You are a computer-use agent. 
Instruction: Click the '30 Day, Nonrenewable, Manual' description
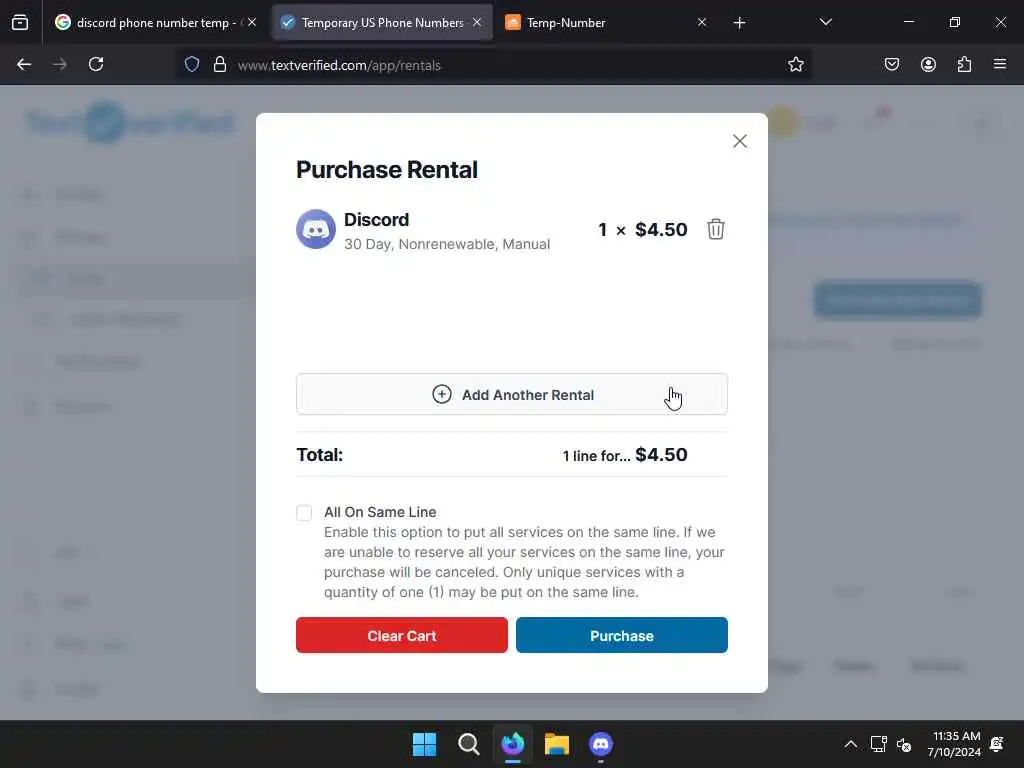(x=447, y=244)
